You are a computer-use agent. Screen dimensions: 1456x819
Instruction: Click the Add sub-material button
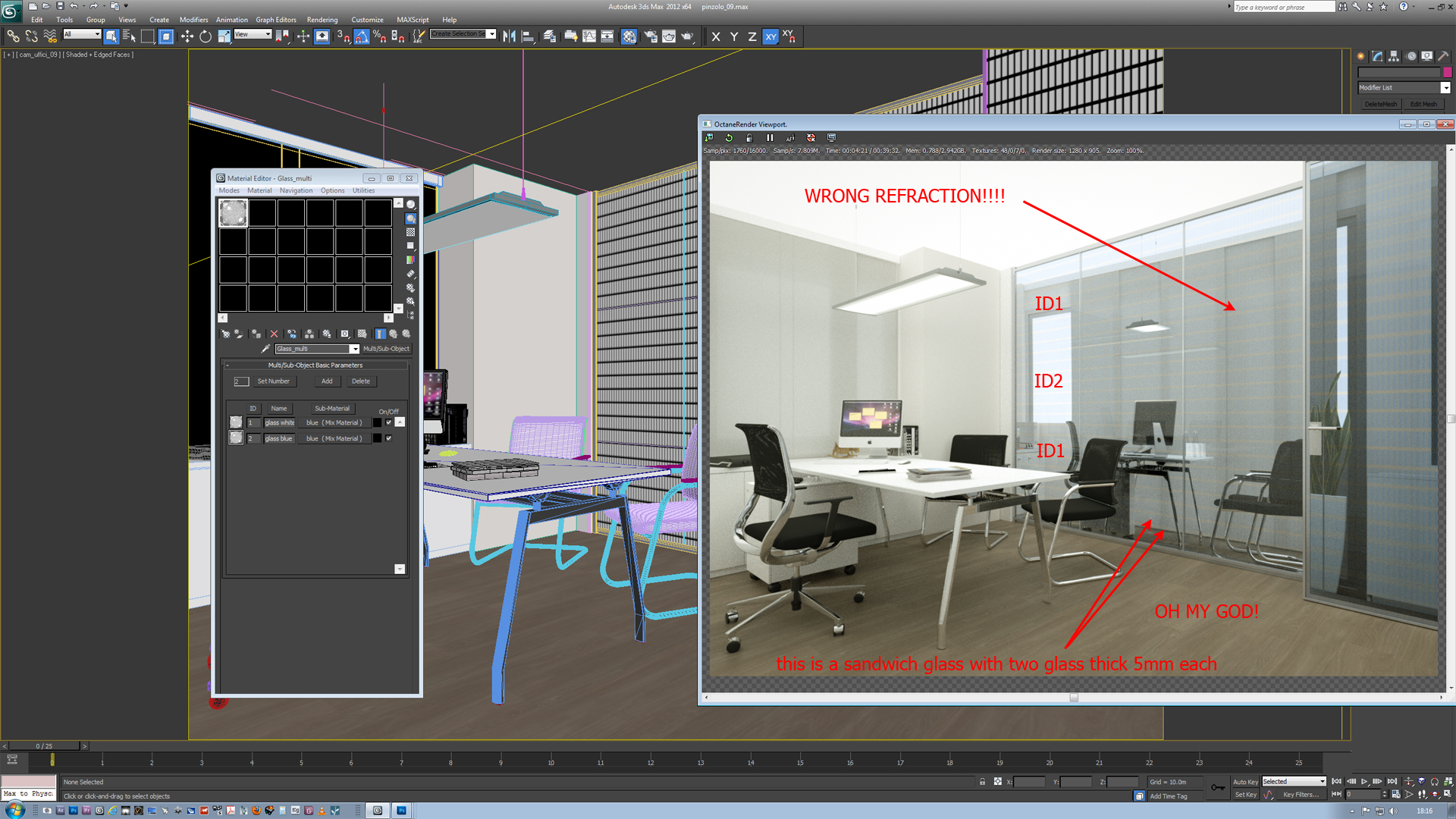pos(327,381)
